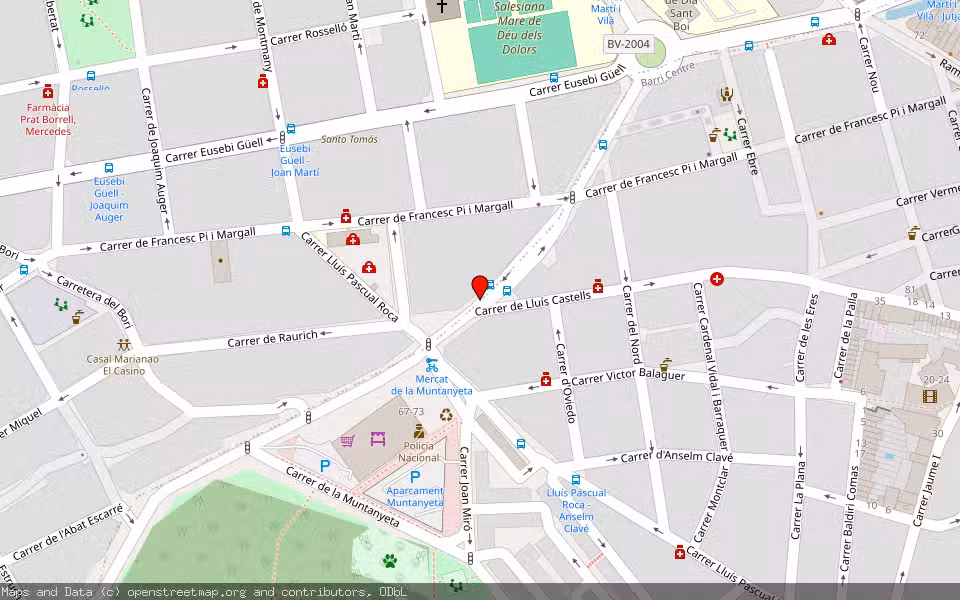Click the traffic light icon on Francesc Pi i Margall
960x600 pixels.
point(572,197)
